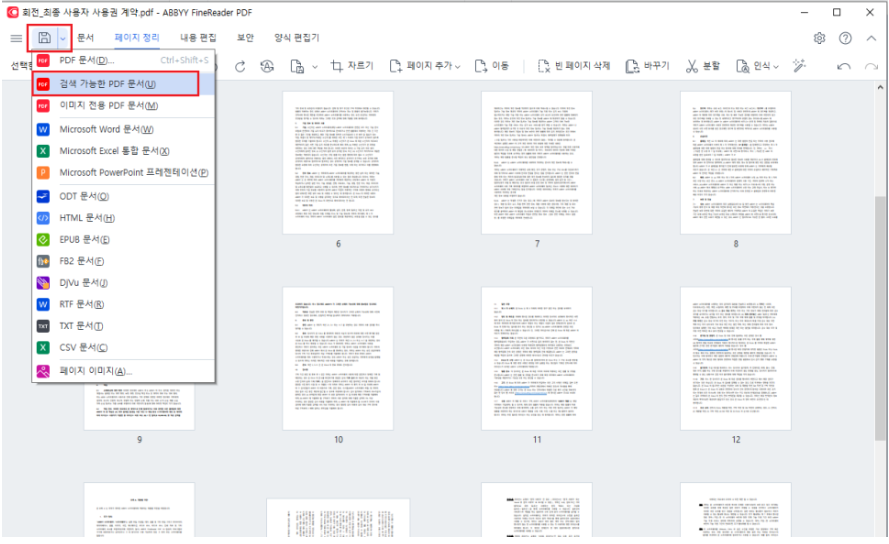
Task: Select RTF 문서(R) format
Action: pos(123,304)
